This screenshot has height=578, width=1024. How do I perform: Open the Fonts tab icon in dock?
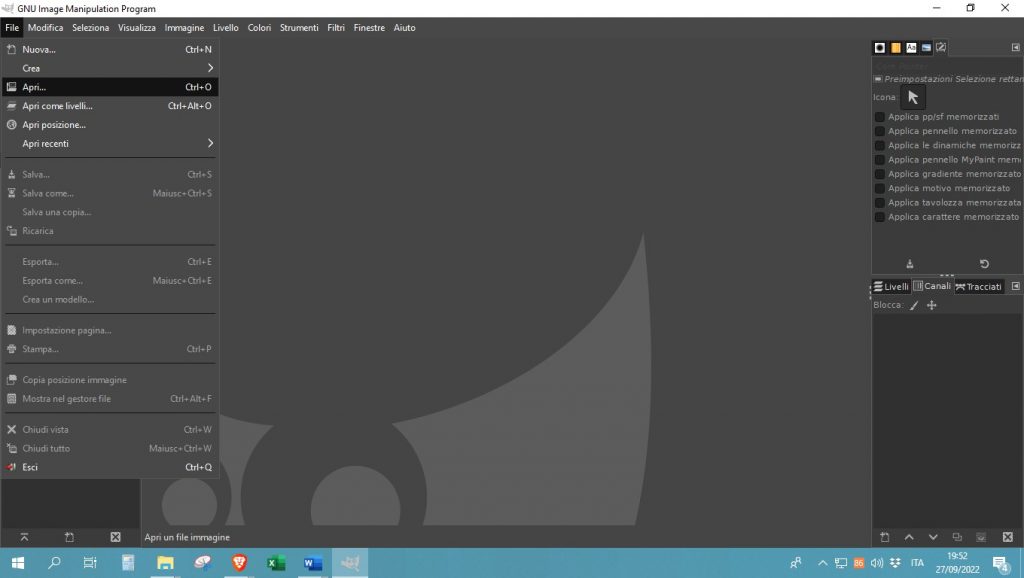(911, 47)
